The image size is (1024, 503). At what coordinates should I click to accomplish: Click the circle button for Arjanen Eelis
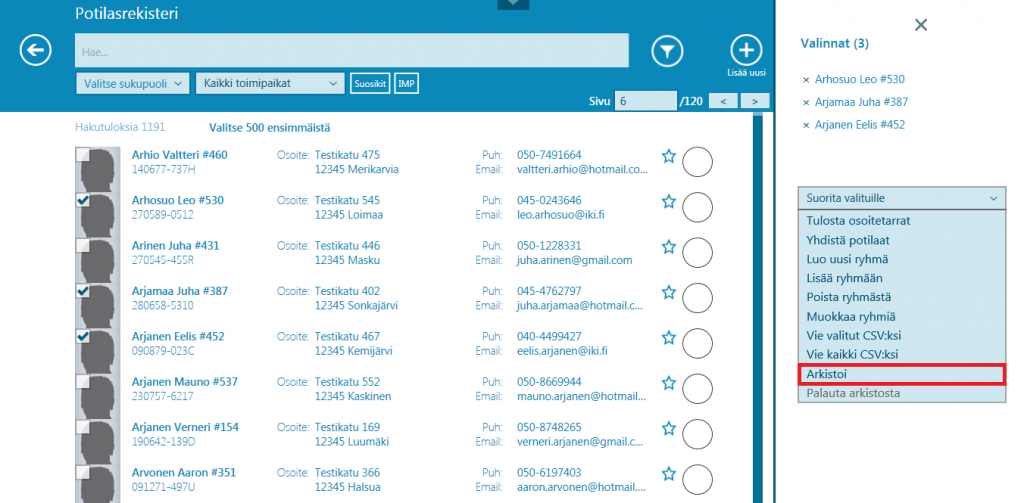[697, 344]
